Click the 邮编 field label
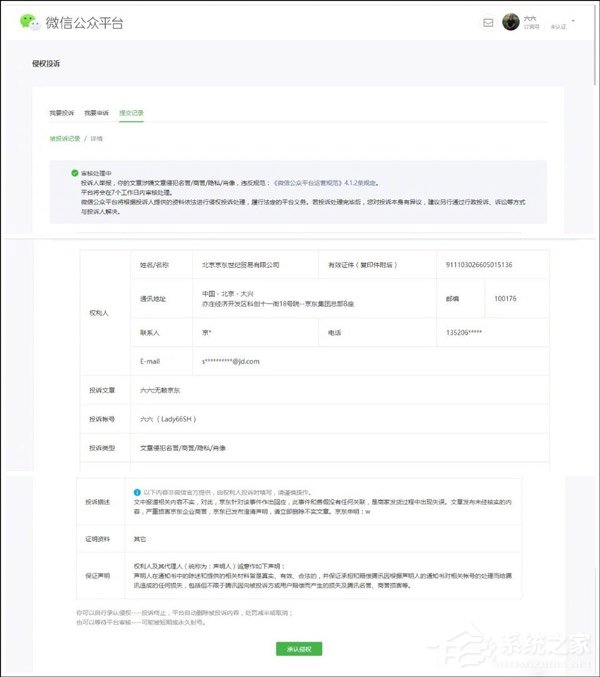This screenshot has width=600, height=677. pyautogui.click(x=452, y=298)
